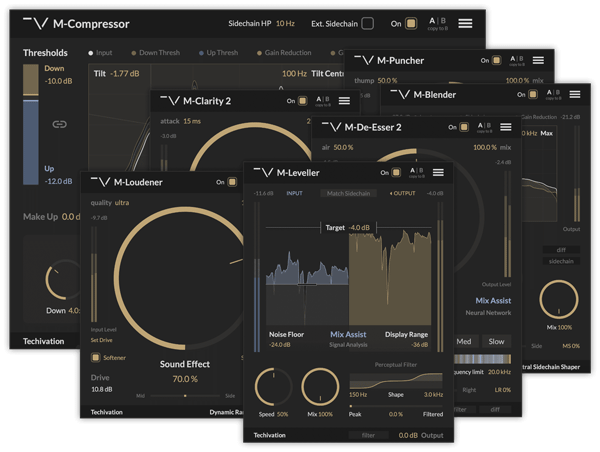
Task: Click the threshold link icon in M-Compressor
Action: pos(59,124)
